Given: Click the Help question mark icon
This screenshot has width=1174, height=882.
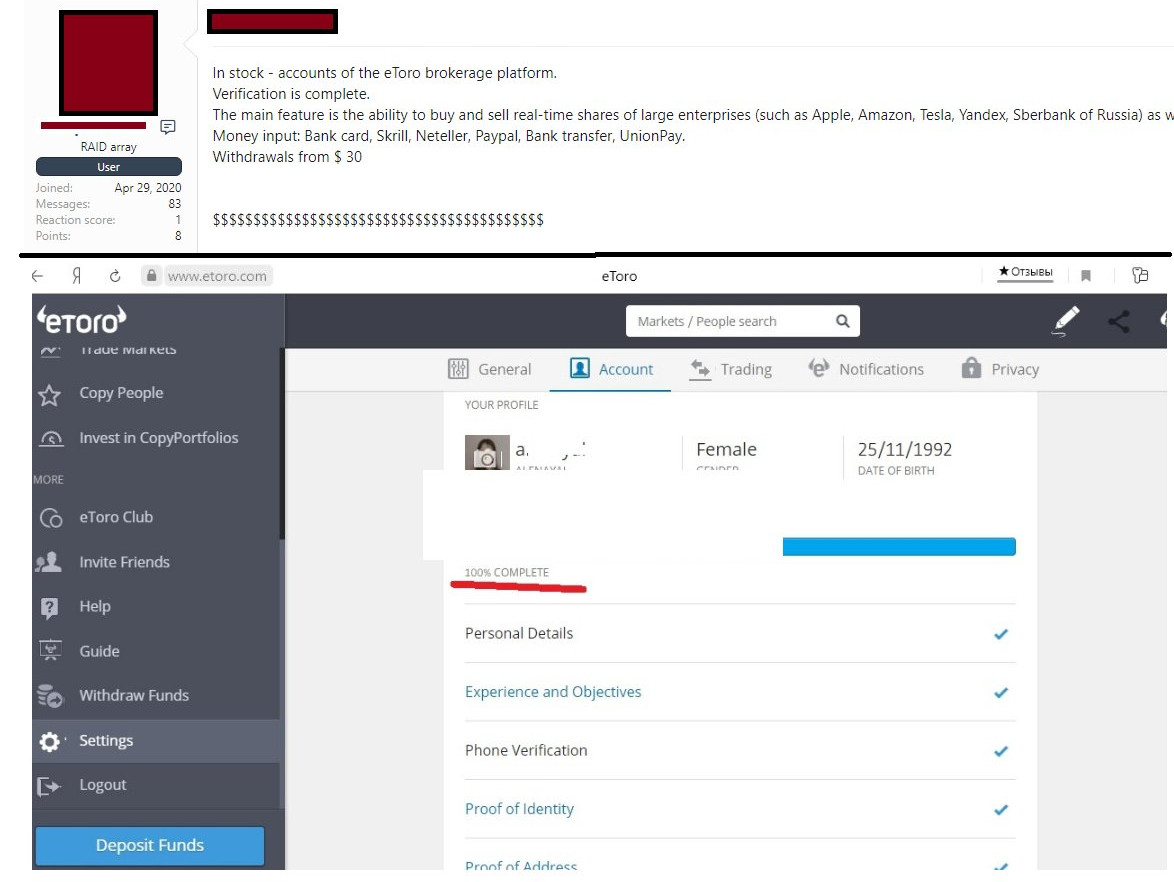Looking at the screenshot, I should [x=49, y=608].
